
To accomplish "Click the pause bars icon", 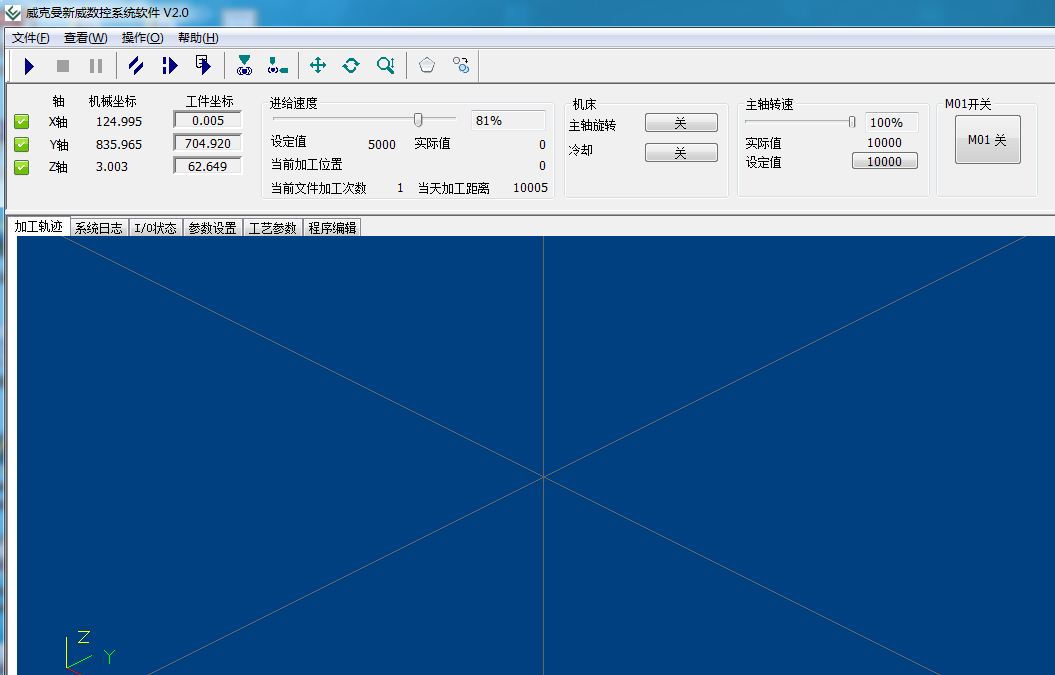I will (96, 66).
